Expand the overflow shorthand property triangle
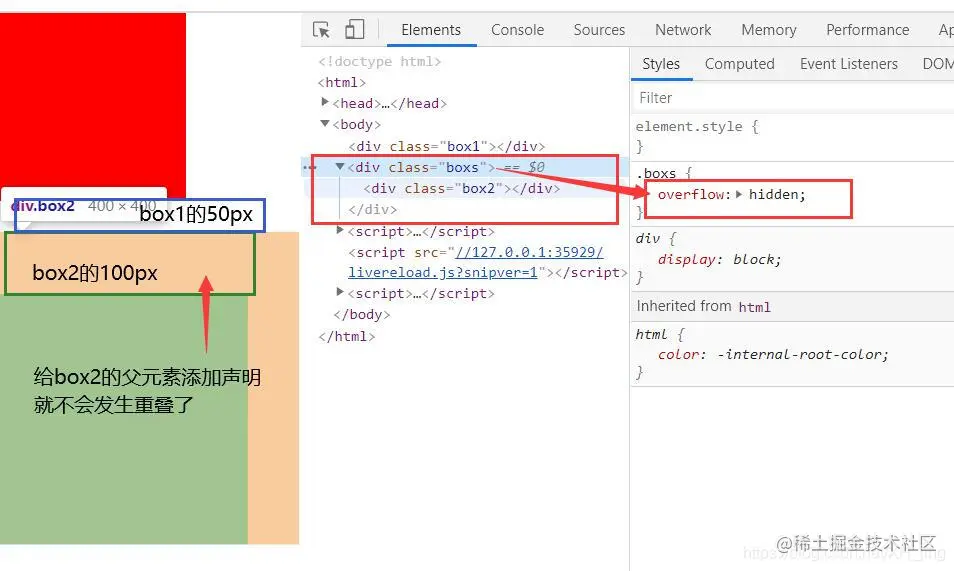 click(x=739, y=194)
